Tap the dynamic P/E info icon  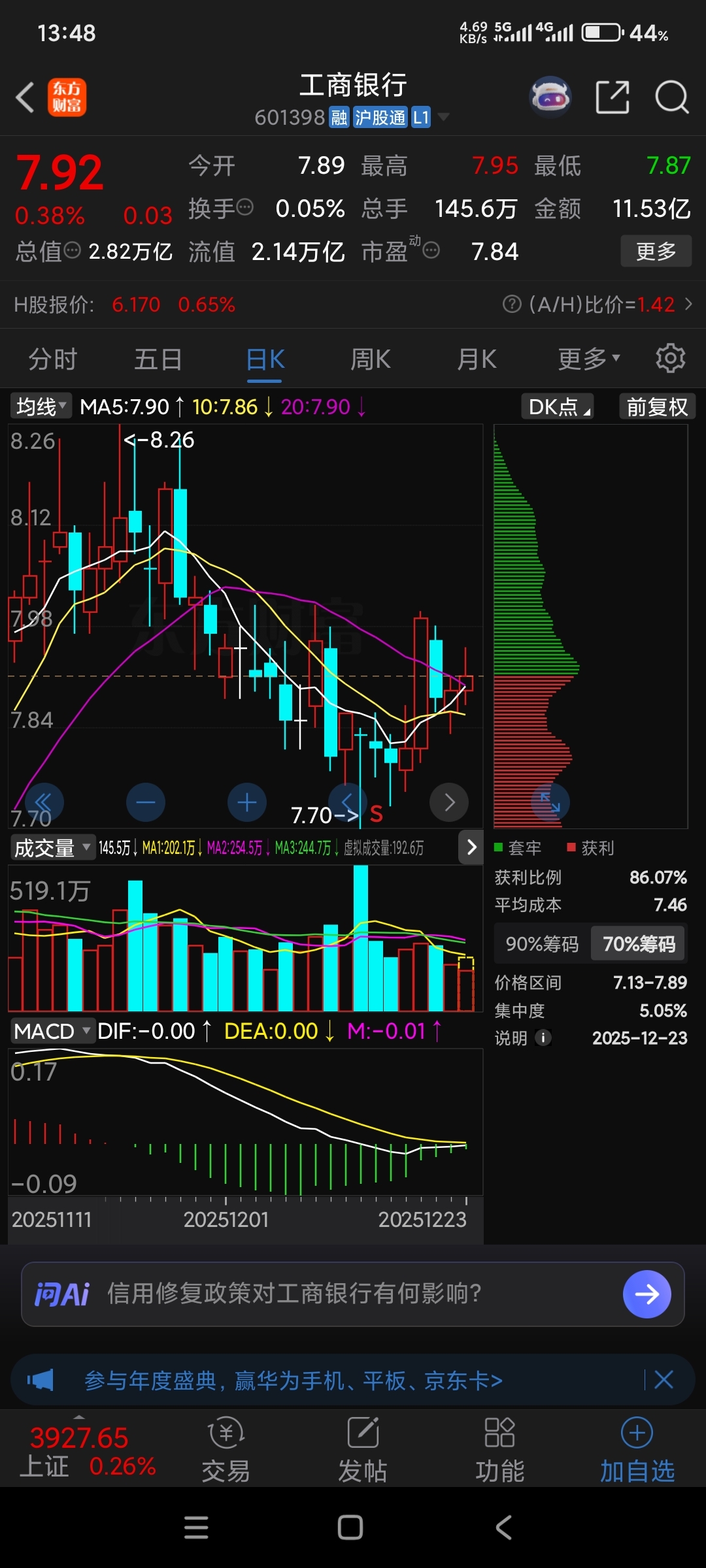tap(431, 250)
